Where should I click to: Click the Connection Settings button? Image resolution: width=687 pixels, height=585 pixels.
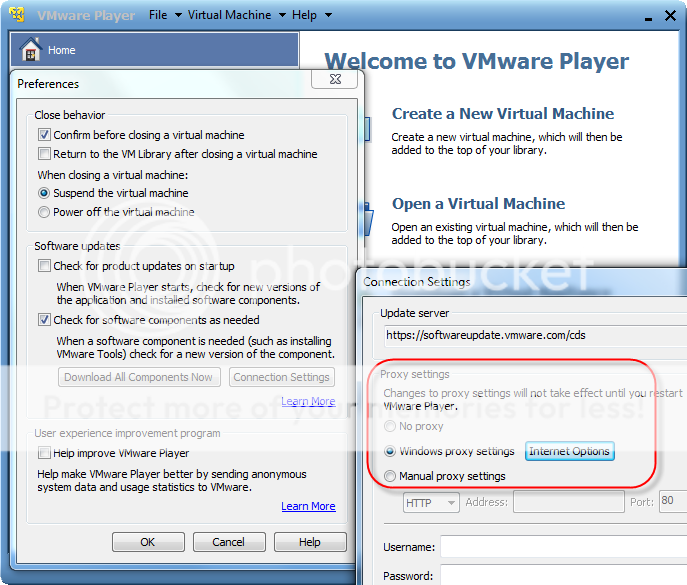click(281, 377)
